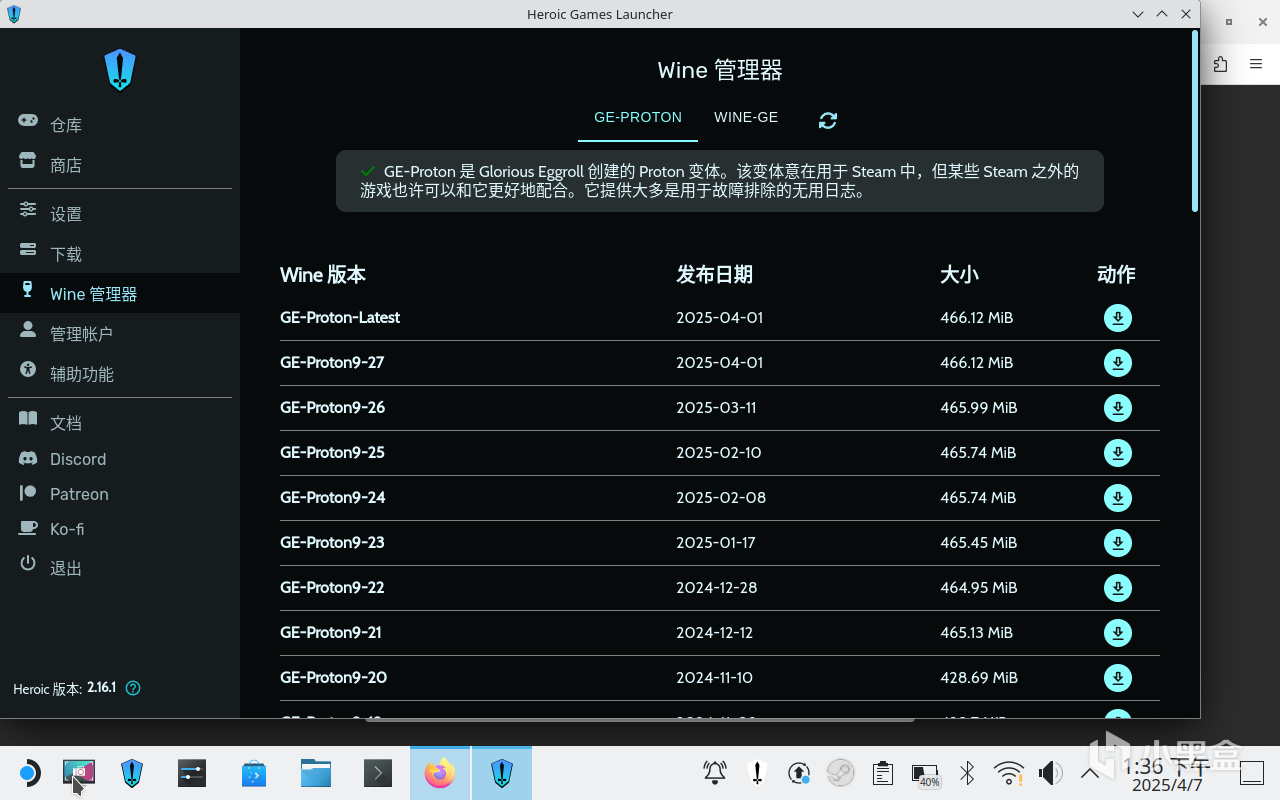Open Discover software store in taskbar
1280x800 pixels.
pyautogui.click(x=254, y=773)
